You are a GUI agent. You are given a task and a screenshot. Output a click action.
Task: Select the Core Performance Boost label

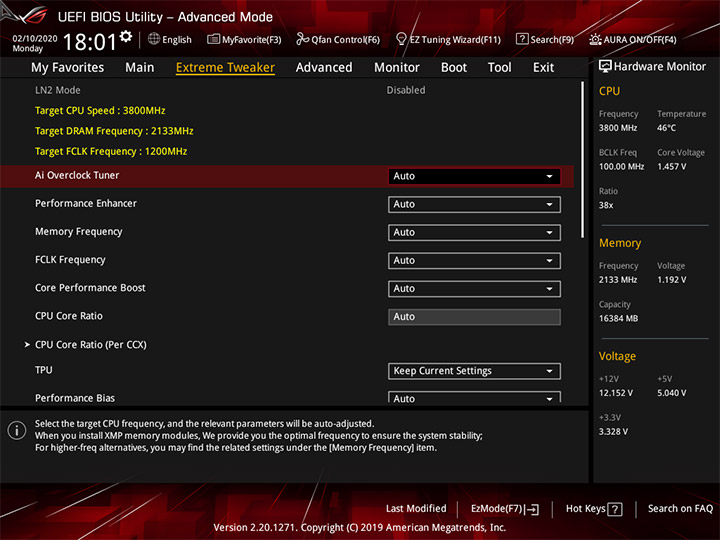(x=90, y=288)
